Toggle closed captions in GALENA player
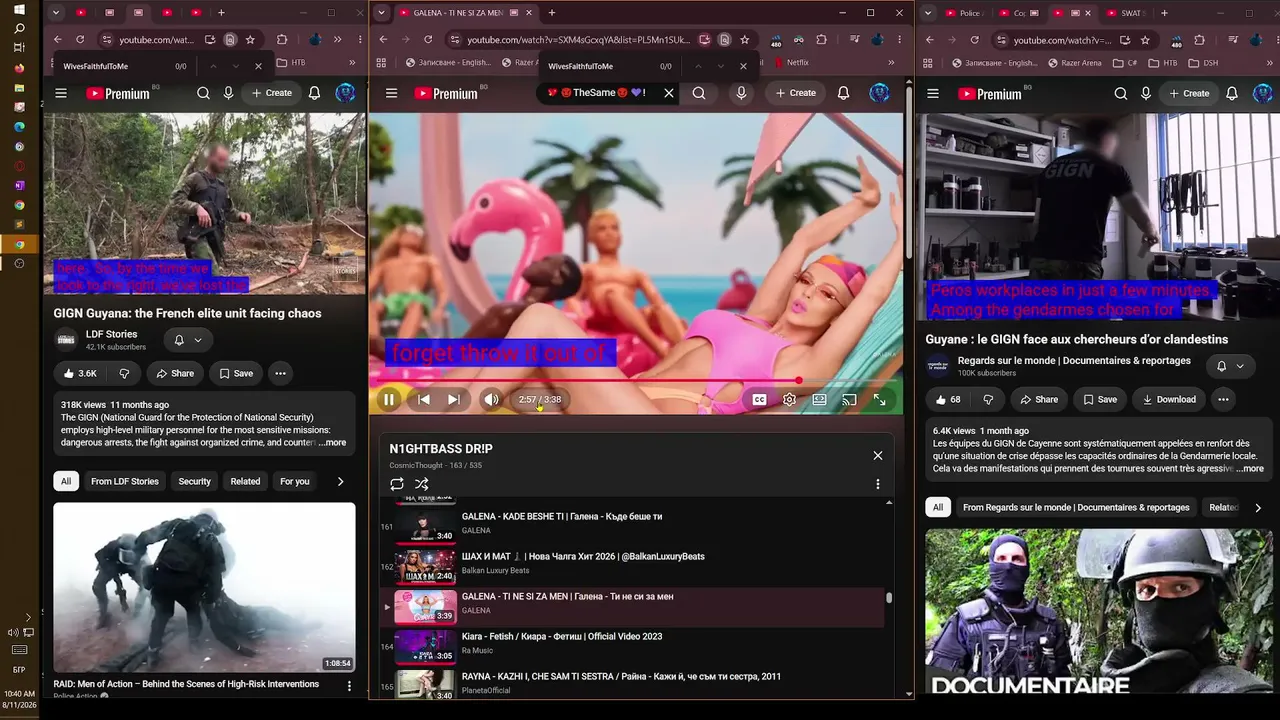The height and width of the screenshot is (720, 1280). coord(760,399)
